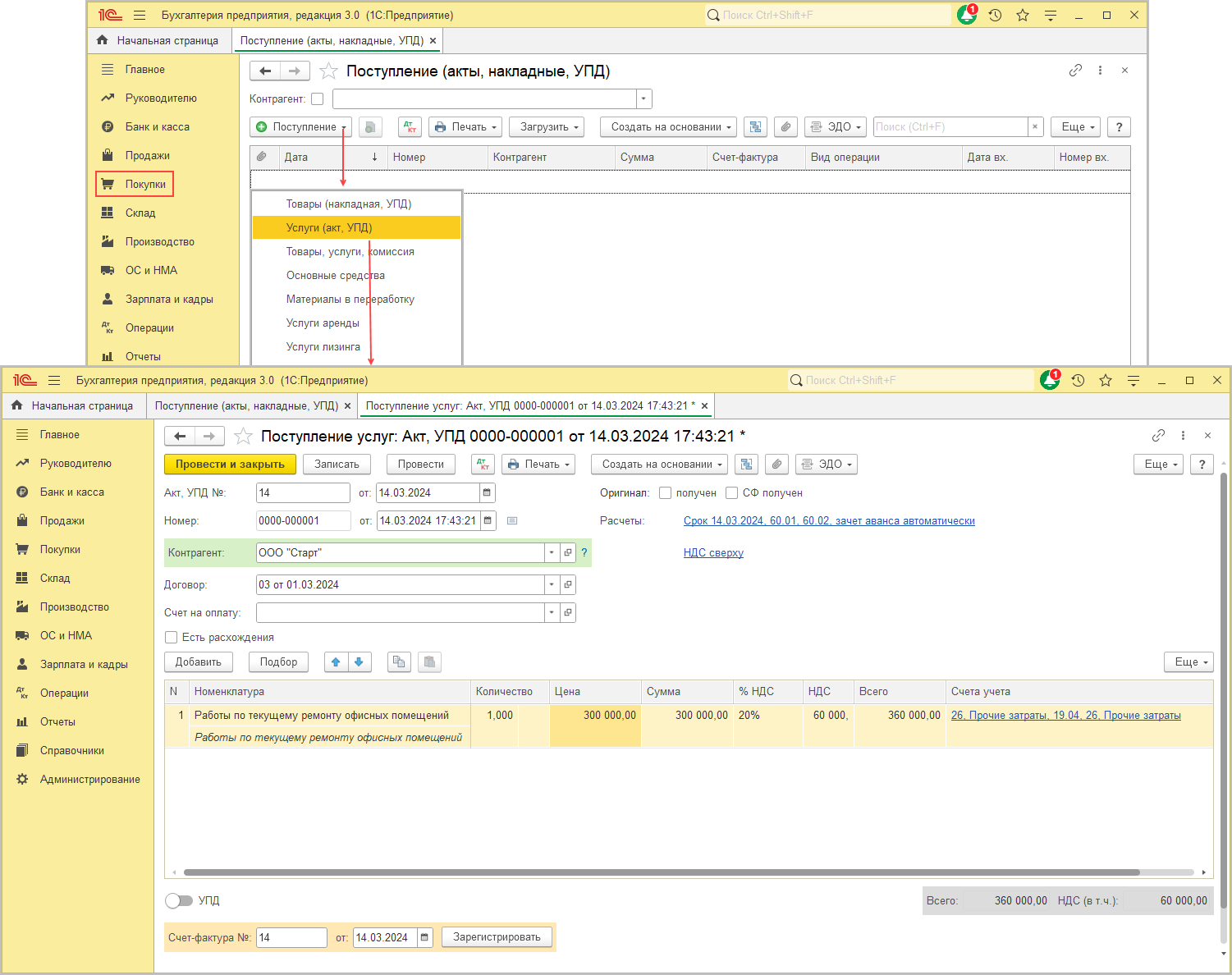Open Покупки section in upper sidebar
Screen dimensions: 1232x975
tap(135, 185)
